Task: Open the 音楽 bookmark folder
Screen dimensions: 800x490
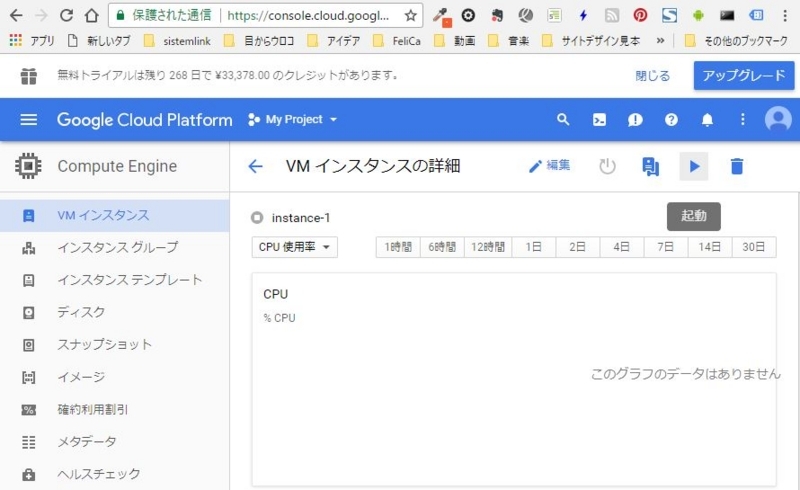Action: coord(509,41)
